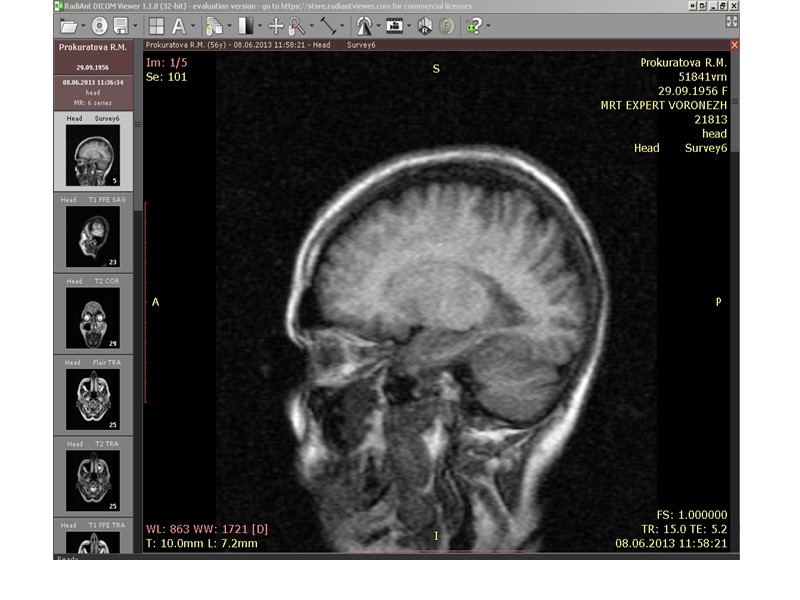The width and height of the screenshot is (800, 600).
Task: Activate the pan cross-arrows tool
Action: (276, 26)
